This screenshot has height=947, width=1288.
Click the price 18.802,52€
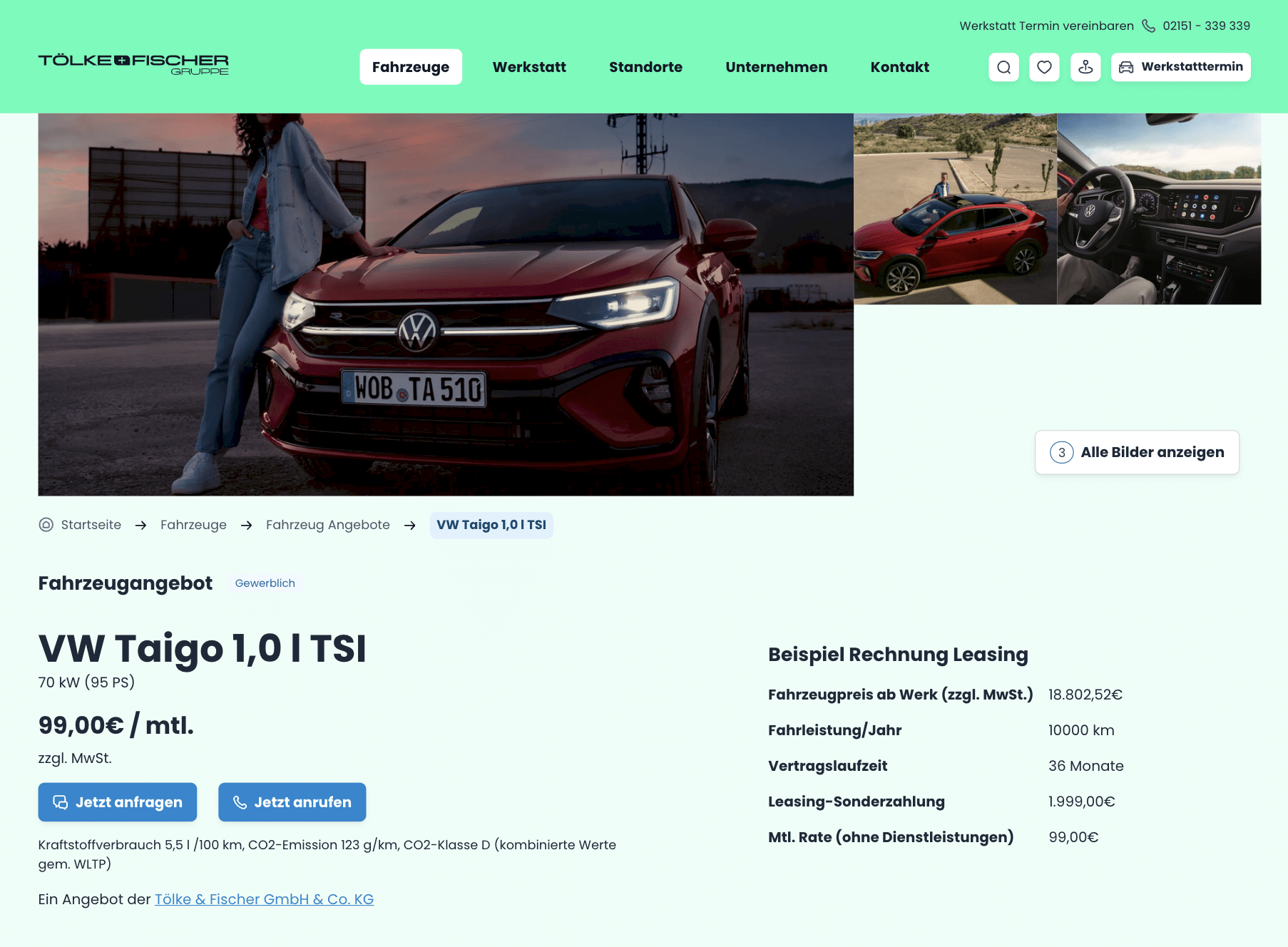1085,695
